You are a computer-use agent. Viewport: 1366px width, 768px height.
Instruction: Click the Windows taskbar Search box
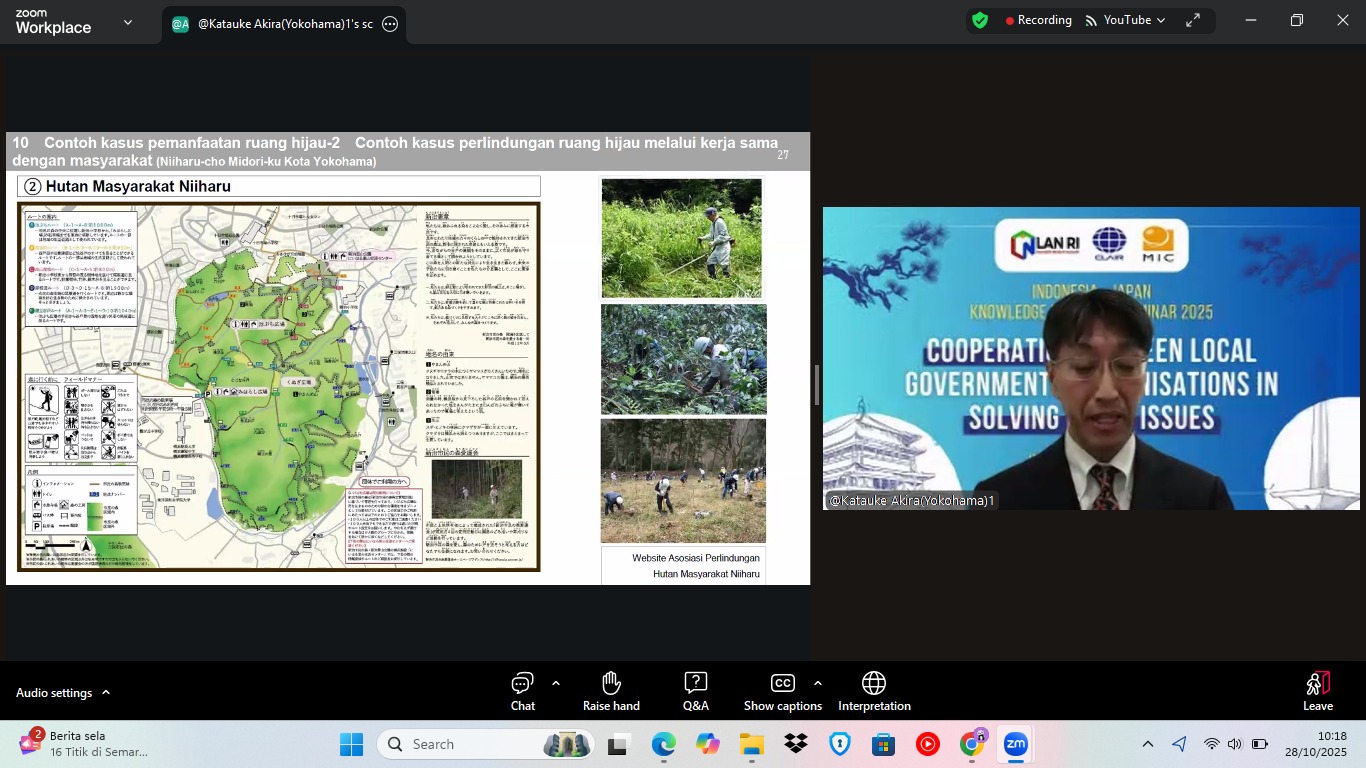point(470,744)
